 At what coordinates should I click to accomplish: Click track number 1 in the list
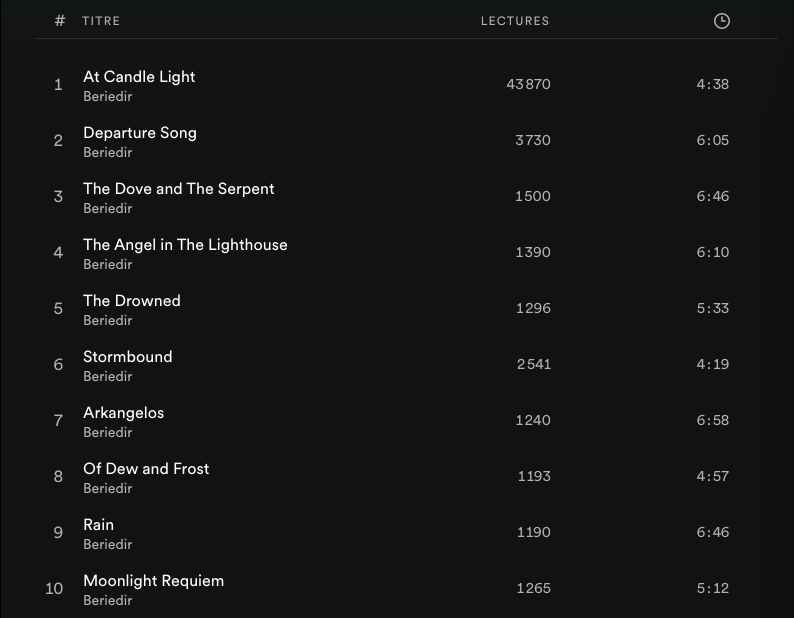click(x=58, y=84)
